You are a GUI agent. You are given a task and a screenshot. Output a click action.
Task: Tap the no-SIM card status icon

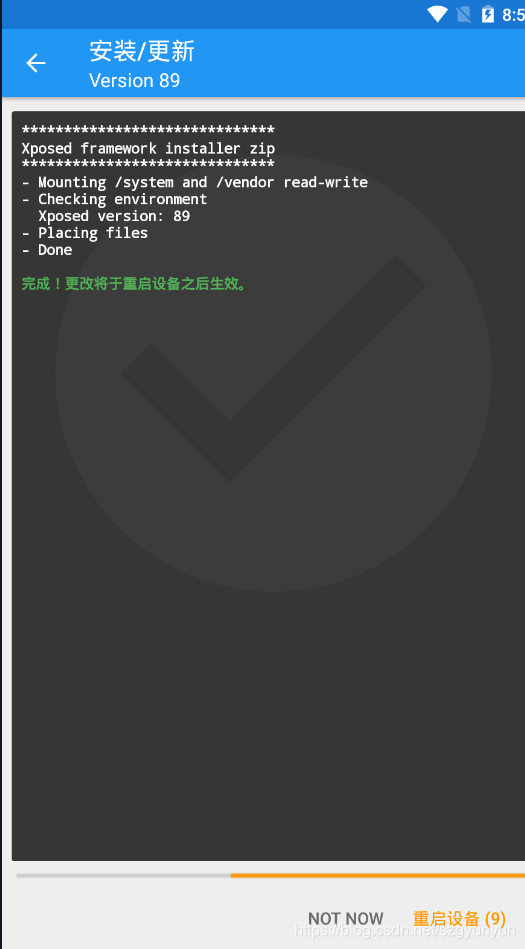click(464, 14)
